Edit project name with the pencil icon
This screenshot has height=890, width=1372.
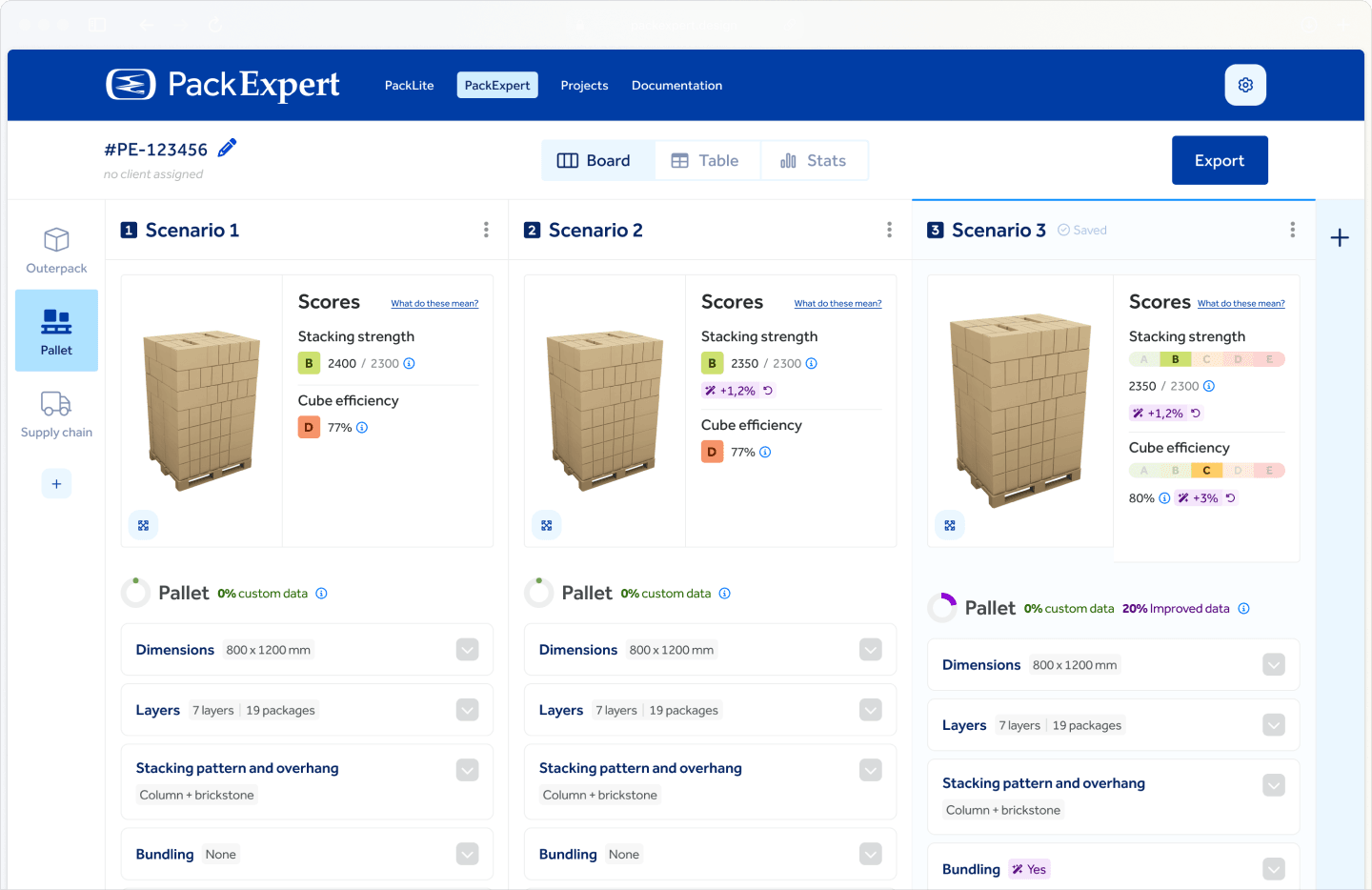(x=227, y=148)
